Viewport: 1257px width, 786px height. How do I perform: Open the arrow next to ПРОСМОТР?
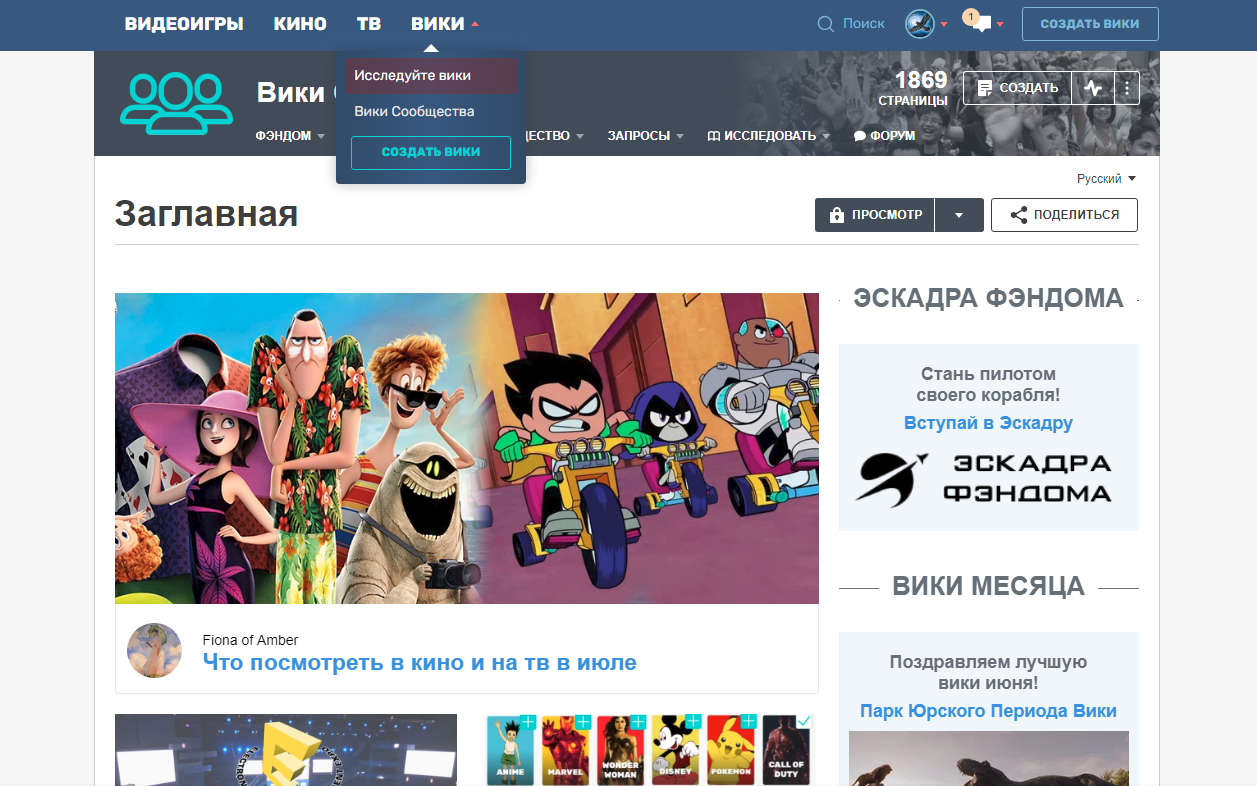959,215
